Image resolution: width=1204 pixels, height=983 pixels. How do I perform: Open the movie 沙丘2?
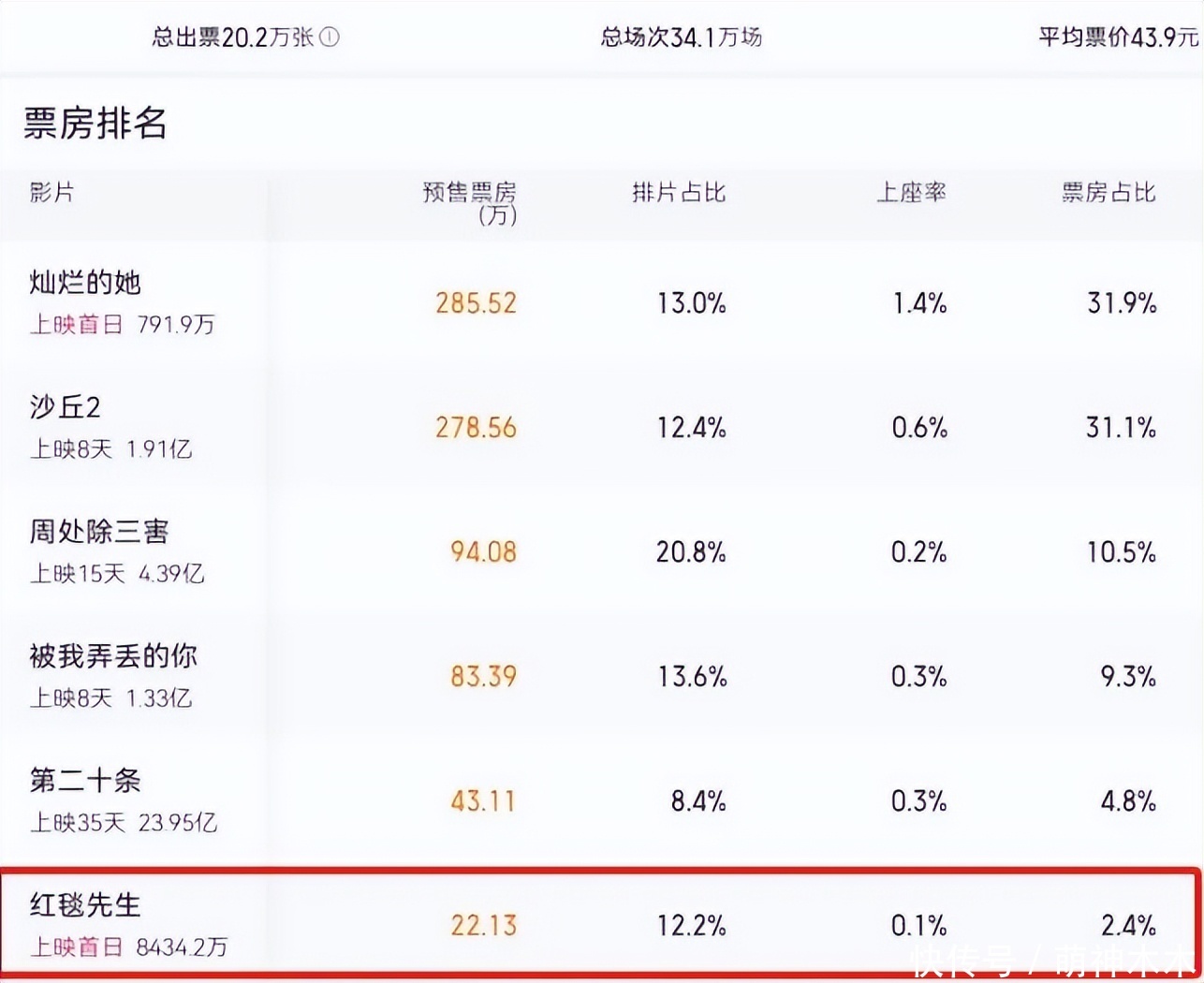tap(65, 407)
